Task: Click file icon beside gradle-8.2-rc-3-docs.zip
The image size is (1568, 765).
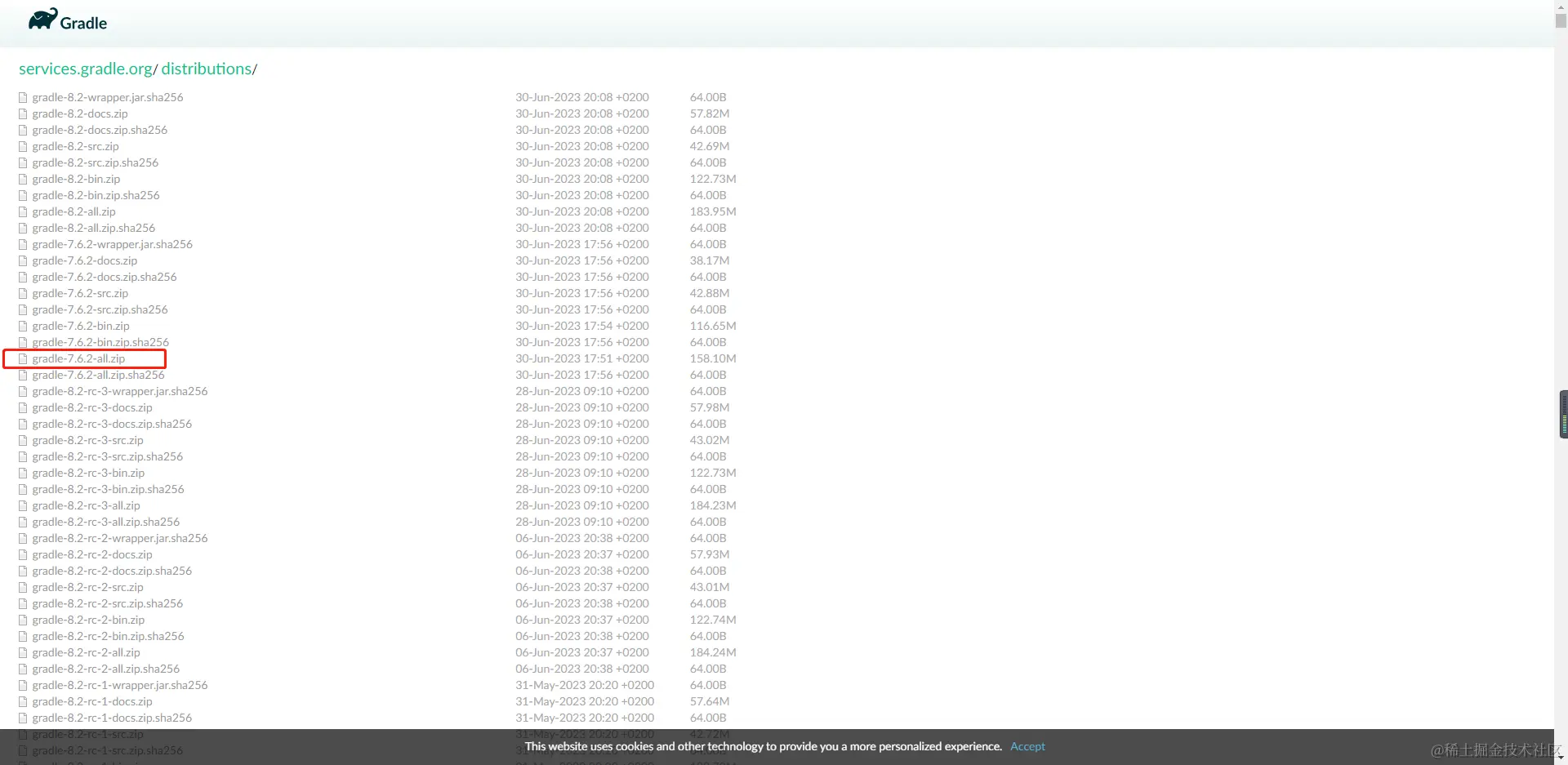Action: 23,407
